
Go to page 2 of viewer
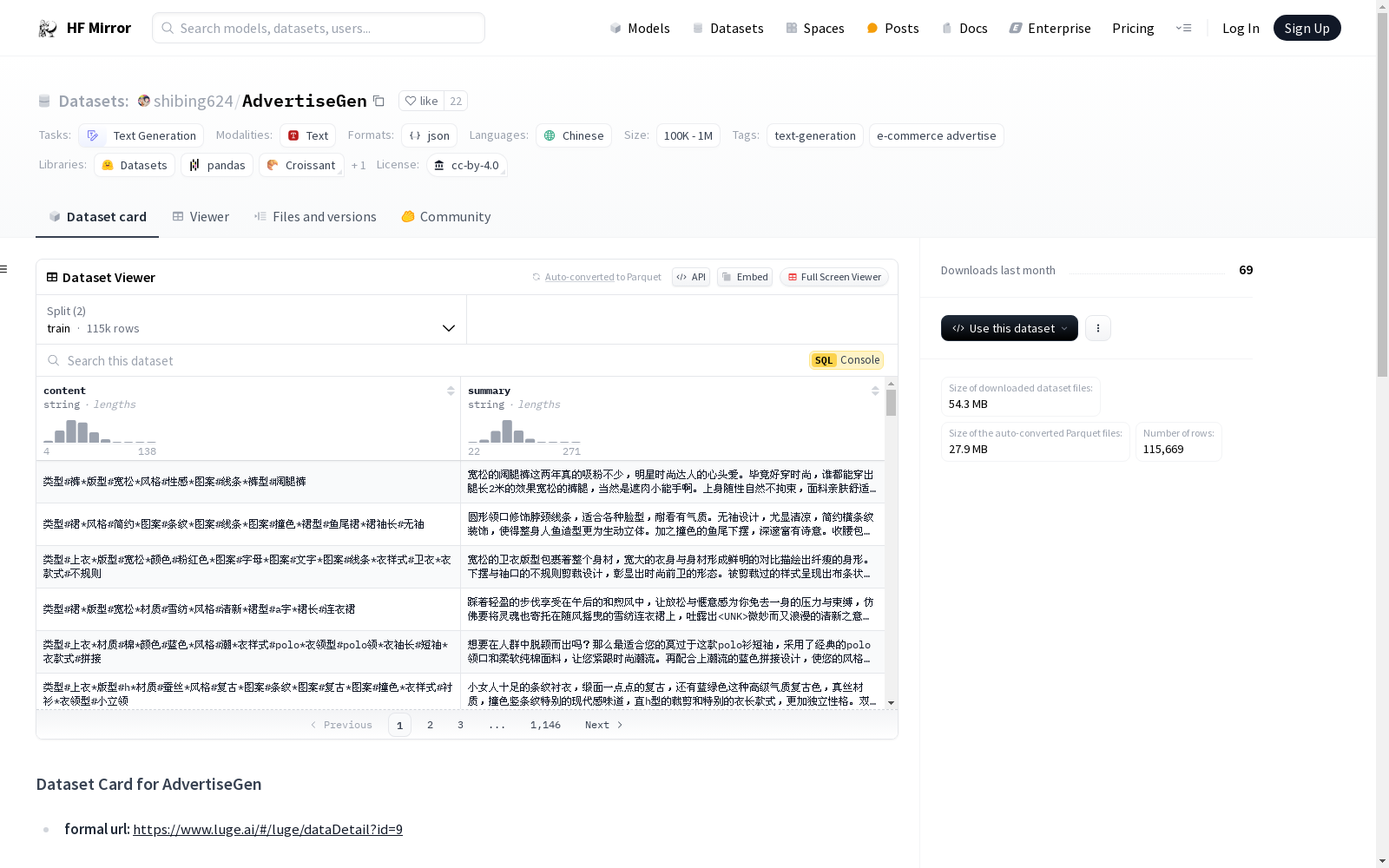click(x=430, y=725)
